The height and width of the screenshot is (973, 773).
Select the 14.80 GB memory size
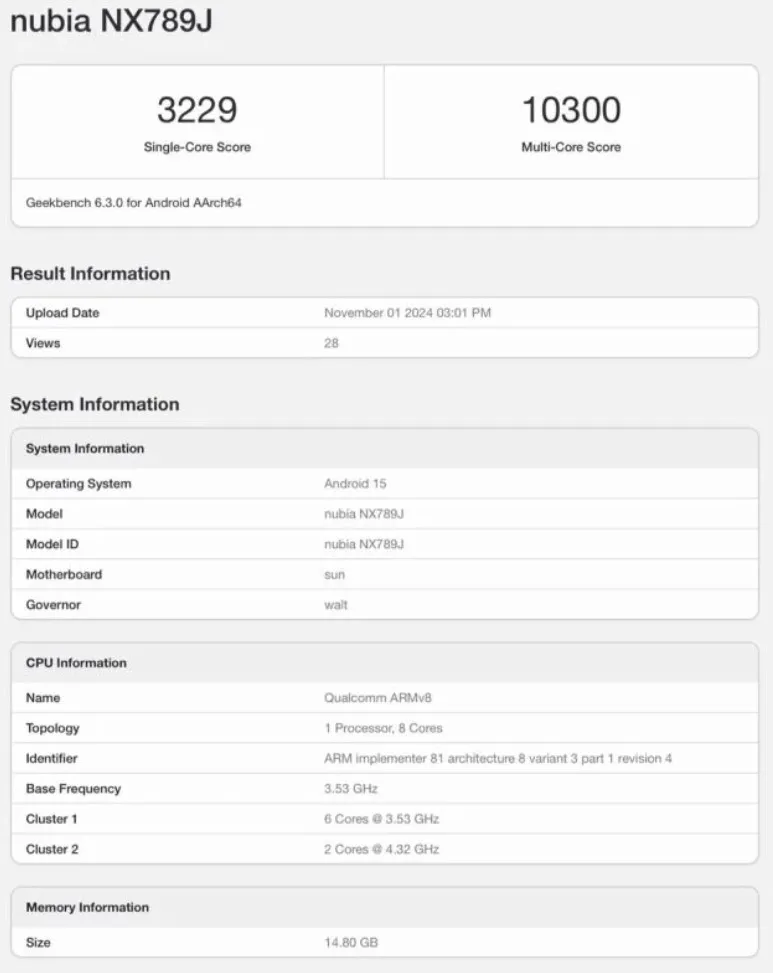click(351, 943)
